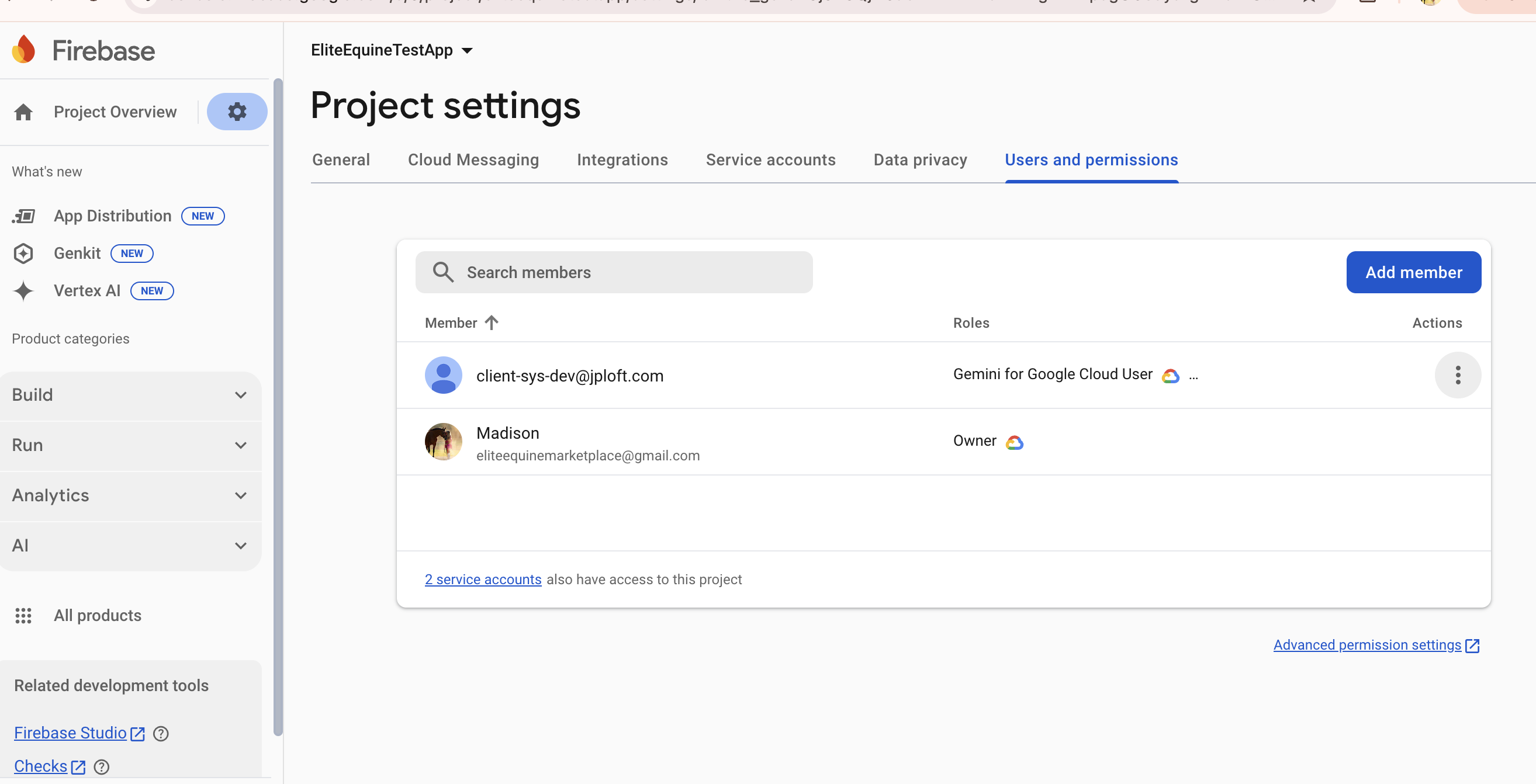Viewport: 1536px width, 784px height.
Task: Click NEW badge beside Vertex AI
Action: [x=152, y=291]
